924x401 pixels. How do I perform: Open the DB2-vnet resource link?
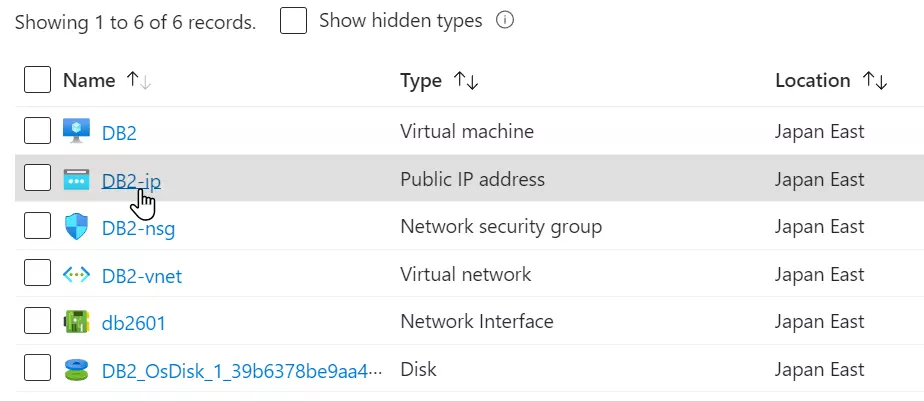(142, 276)
